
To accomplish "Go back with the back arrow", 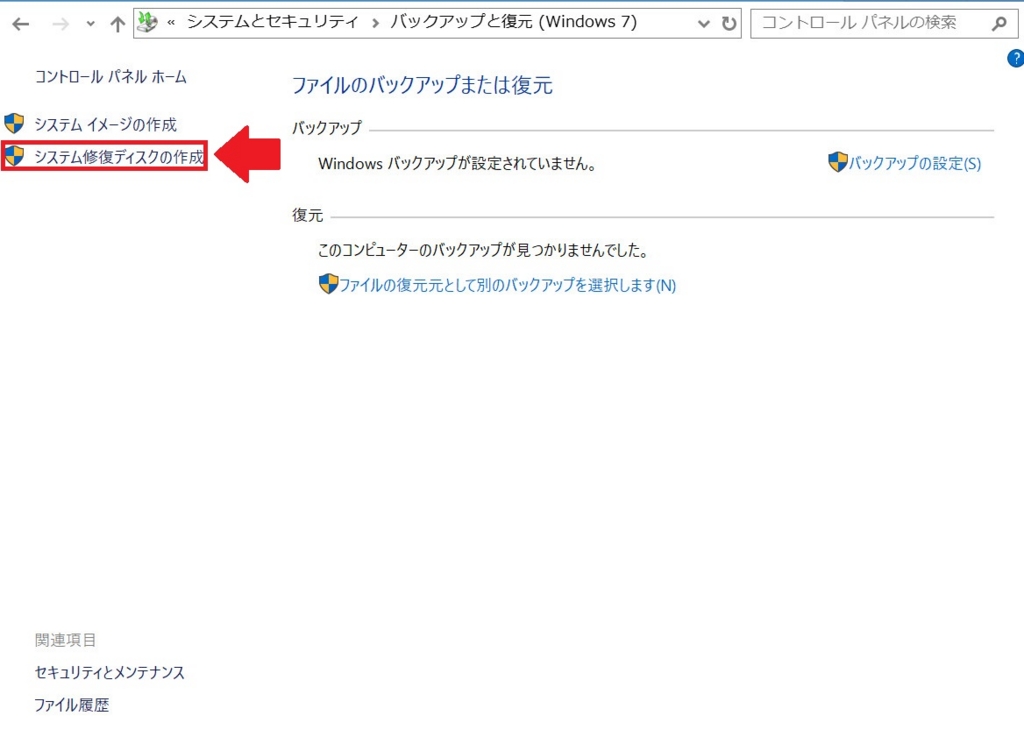I will tap(21, 25).
